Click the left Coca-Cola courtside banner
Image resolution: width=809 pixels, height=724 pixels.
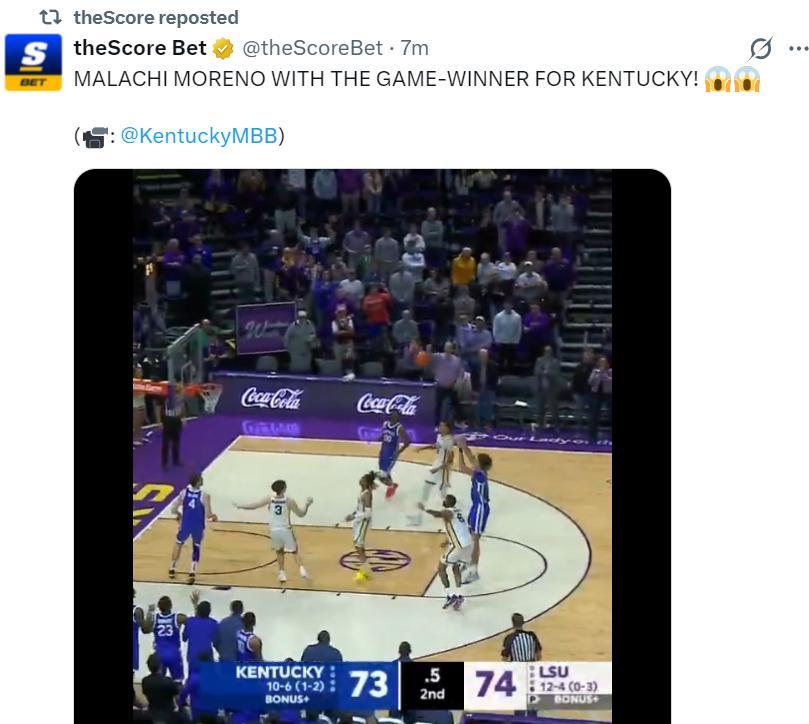tap(272, 398)
